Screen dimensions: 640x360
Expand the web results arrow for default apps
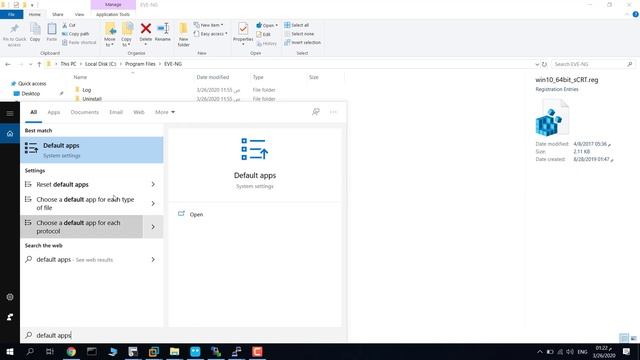tap(153, 260)
